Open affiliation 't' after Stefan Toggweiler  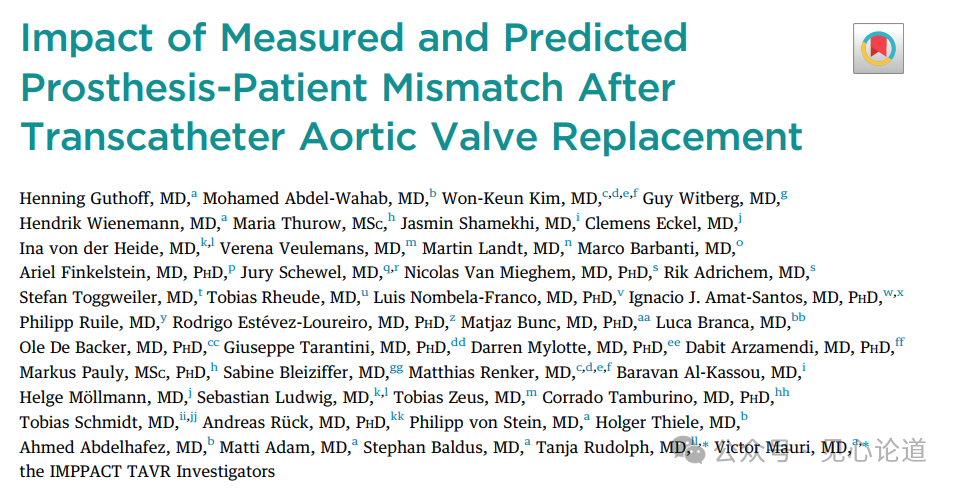pos(201,293)
